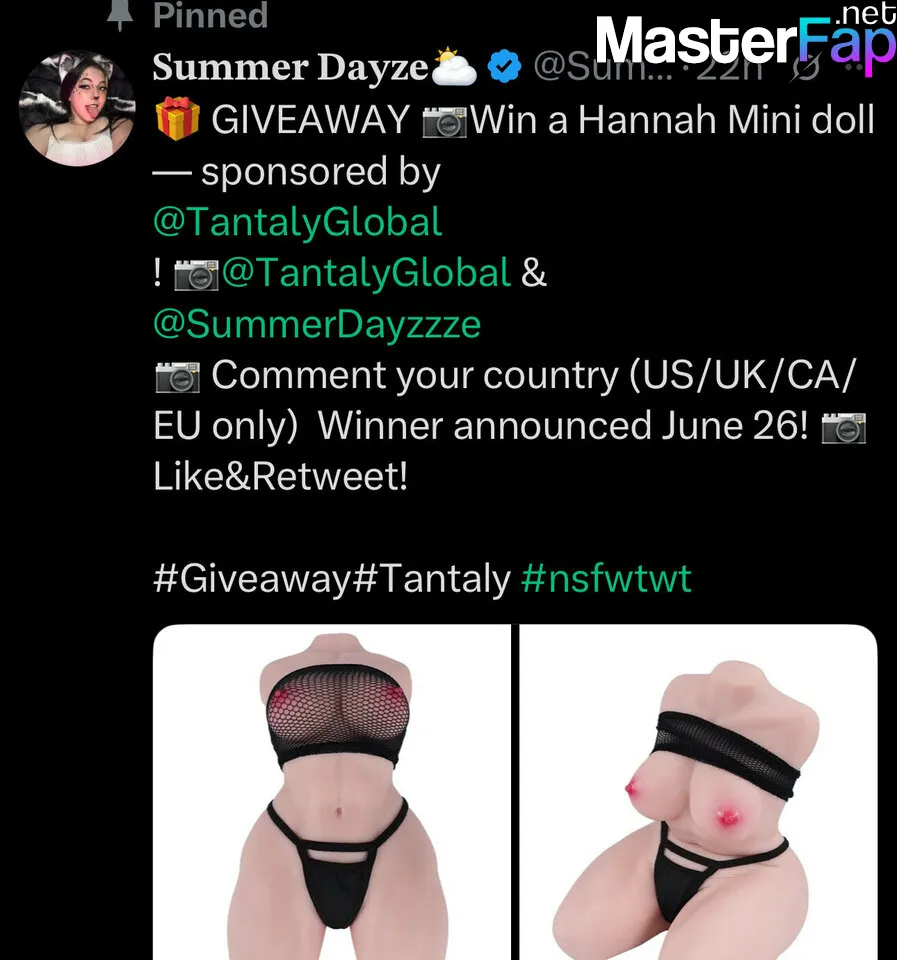The width and height of the screenshot is (897, 960).
Task: Click the slashed-circle icon near timestamp
Action: coord(805,68)
